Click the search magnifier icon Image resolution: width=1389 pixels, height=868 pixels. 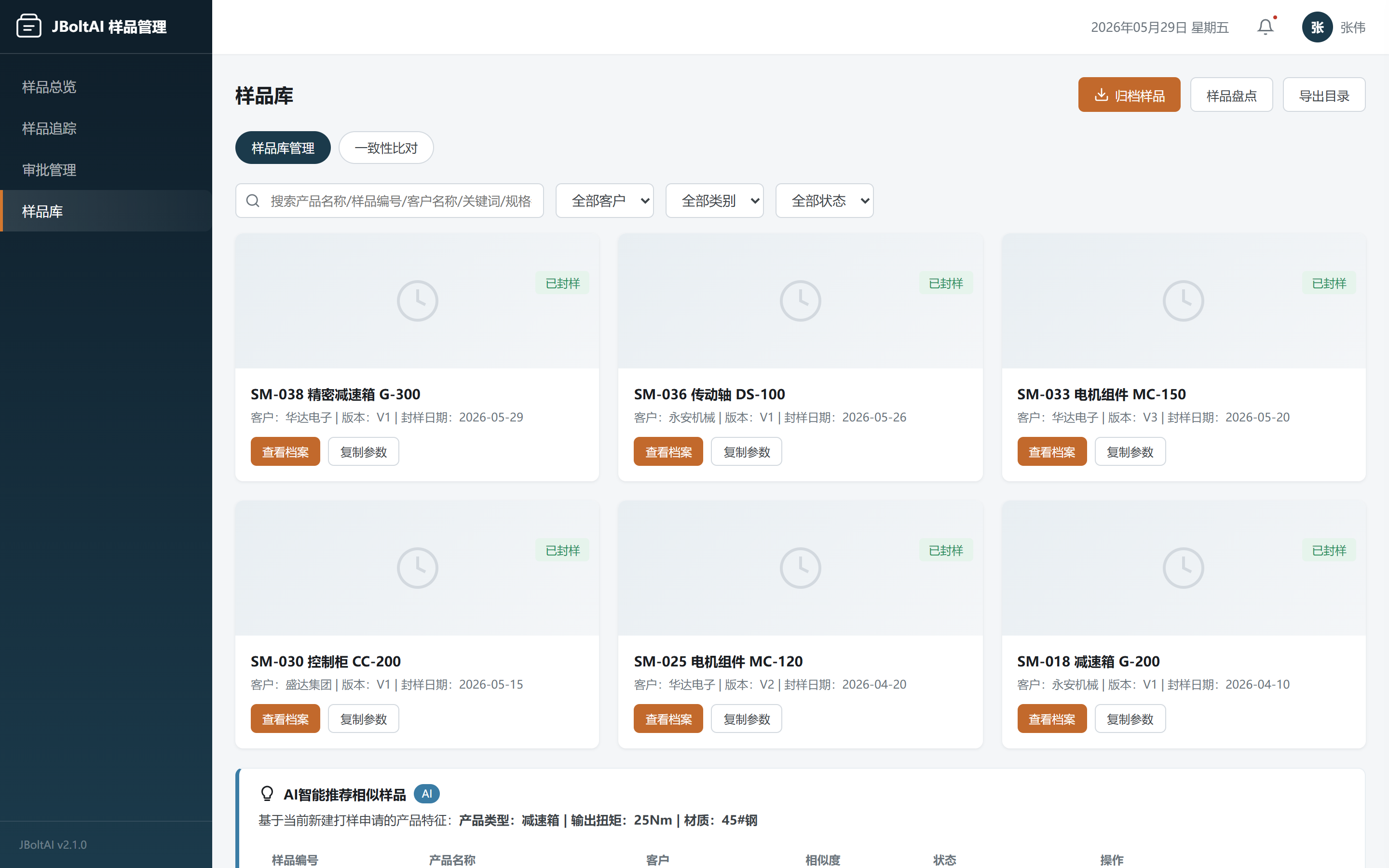(x=253, y=201)
